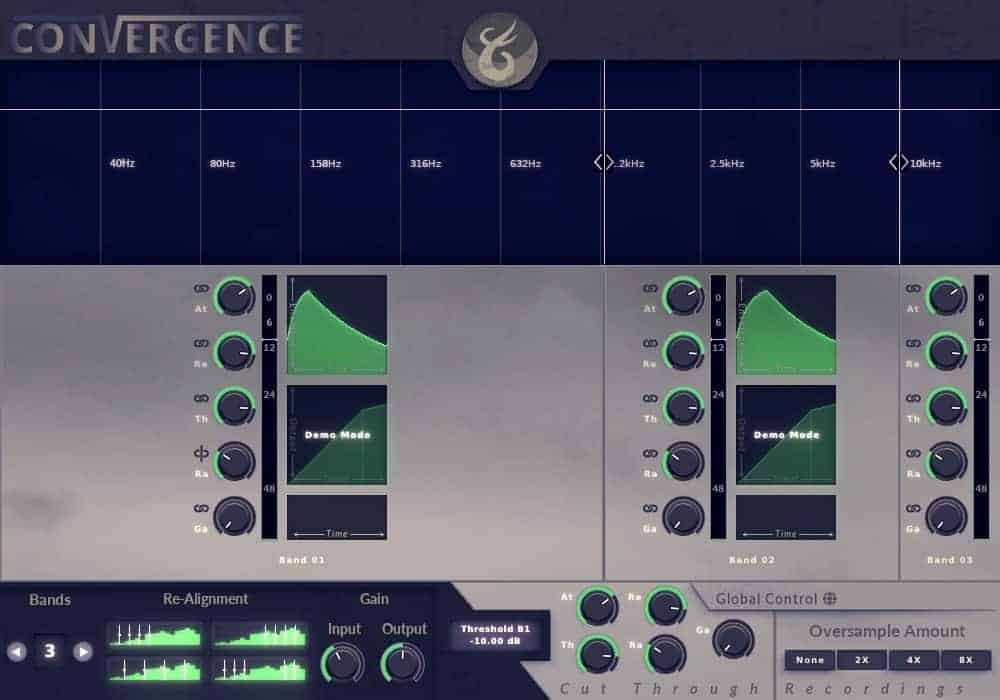1000x700 pixels.
Task: Click the unlinked Ratio icon in Band 01
Action: 202,453
